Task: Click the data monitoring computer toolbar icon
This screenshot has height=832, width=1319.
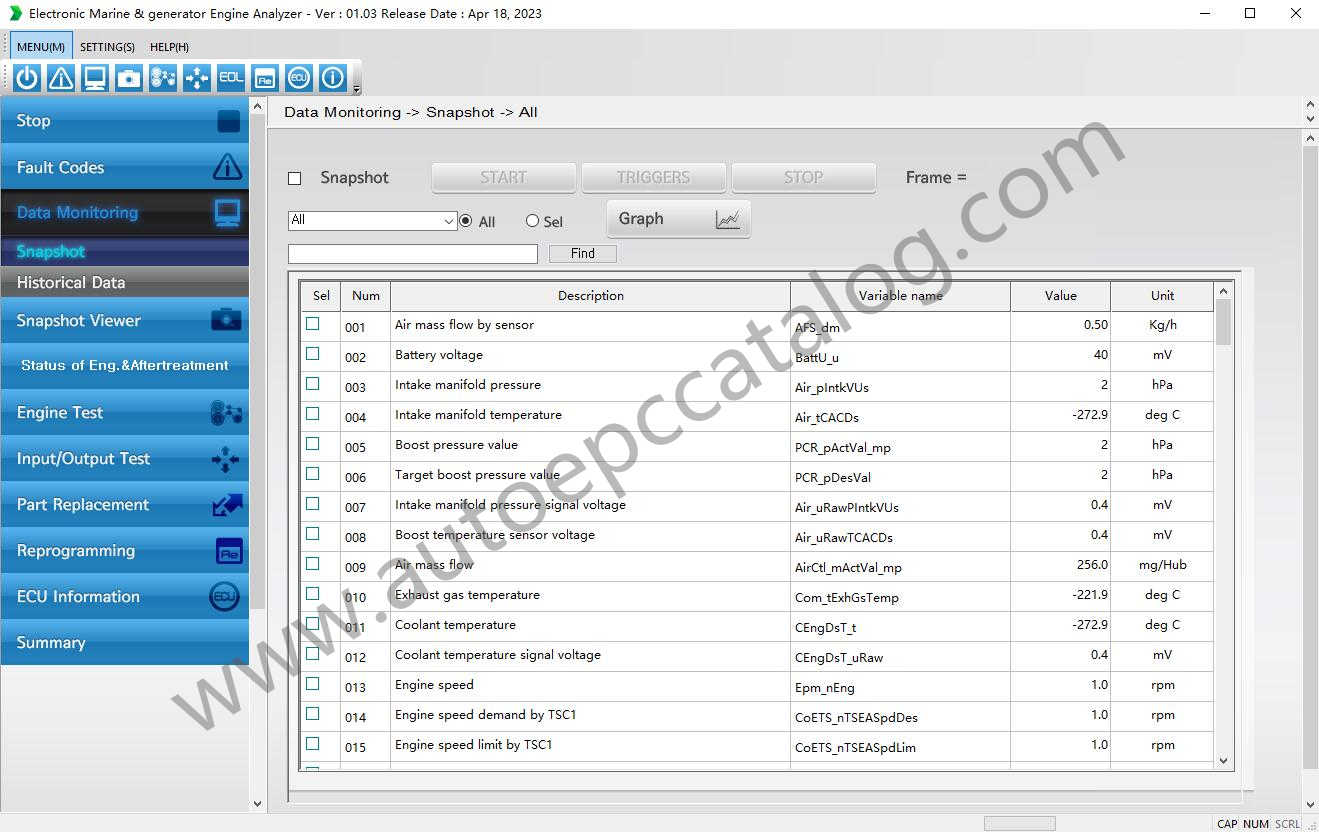Action: click(x=95, y=78)
